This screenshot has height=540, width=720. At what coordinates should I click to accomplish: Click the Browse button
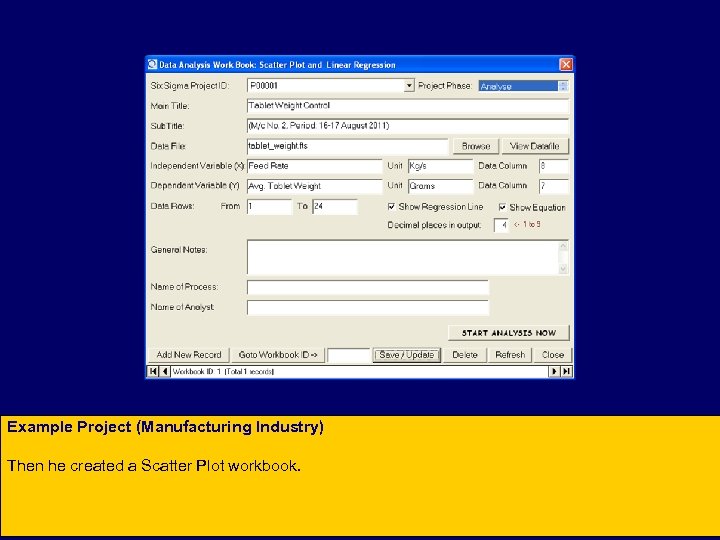pos(476,146)
